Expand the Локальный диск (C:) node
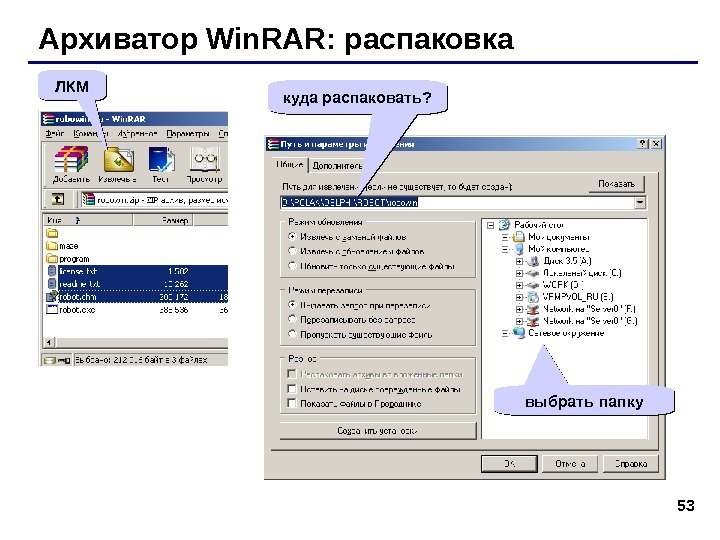 tap(519, 273)
